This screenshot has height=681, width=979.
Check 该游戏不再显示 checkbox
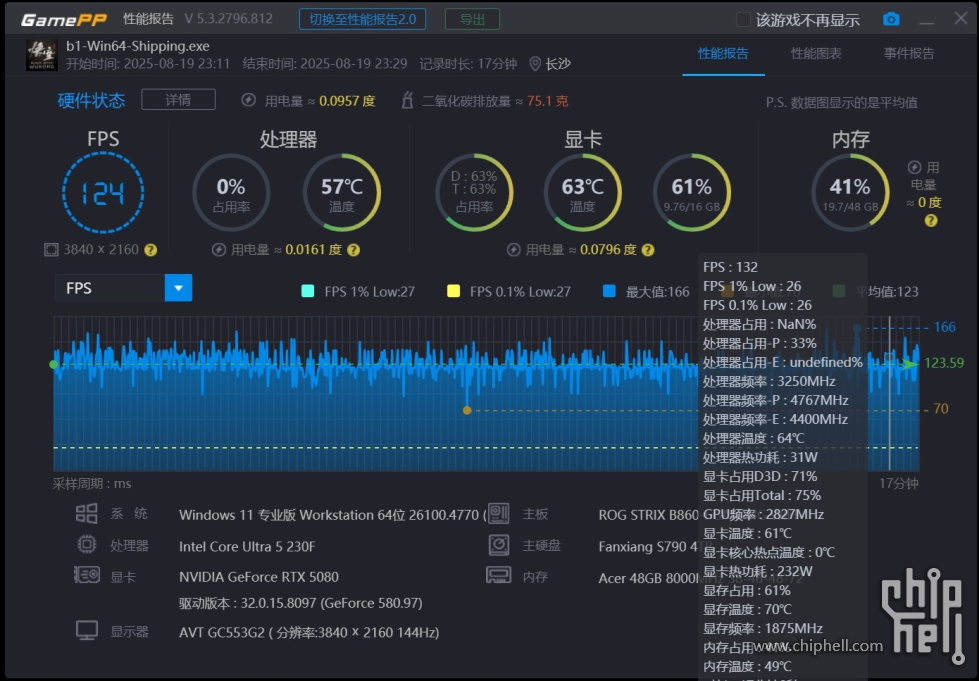(x=743, y=20)
